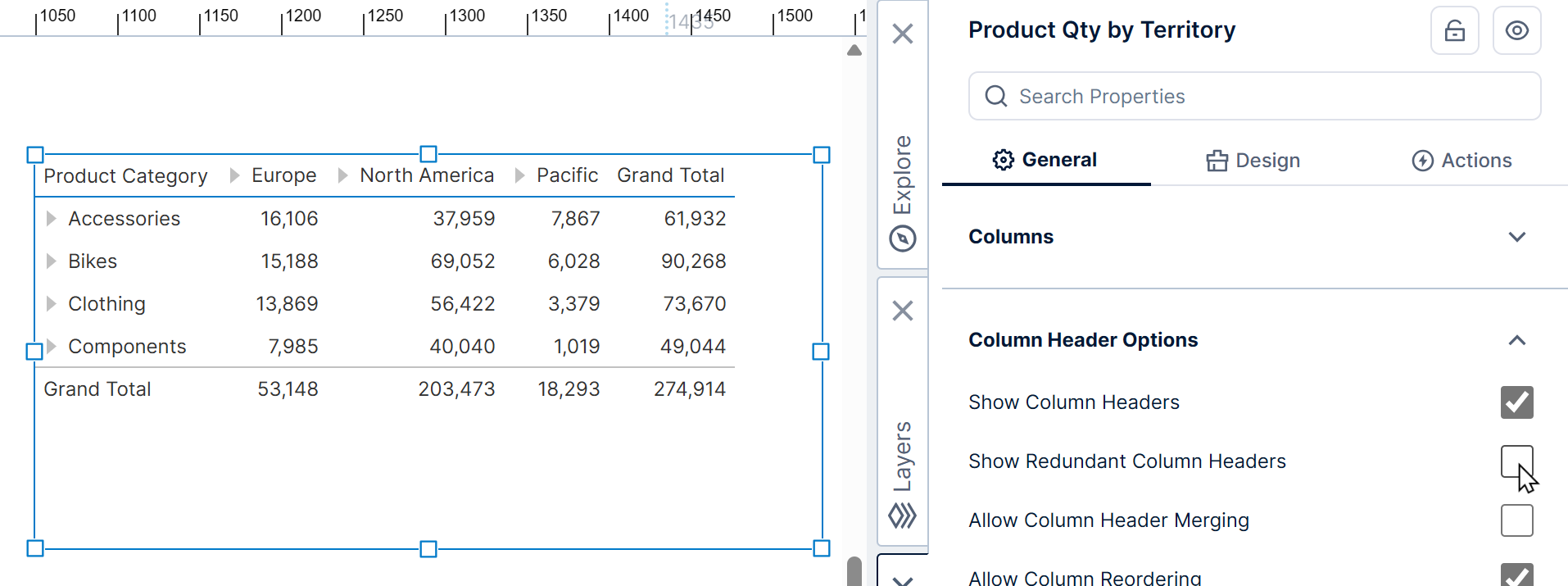
Task: Close the Explore side panel
Action: [902, 34]
